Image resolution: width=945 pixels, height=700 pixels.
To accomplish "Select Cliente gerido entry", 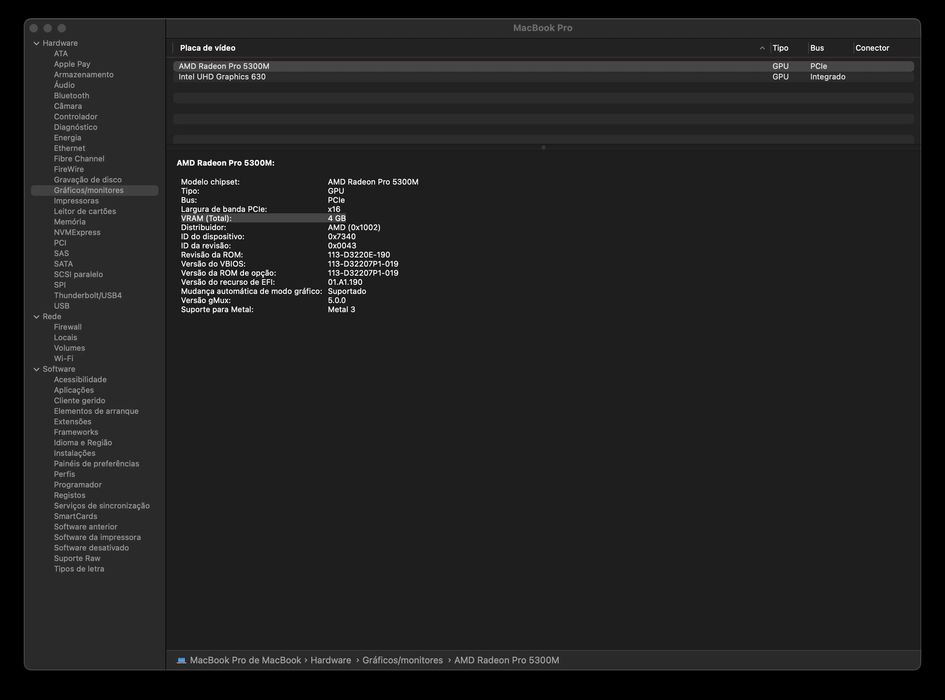I will pyautogui.click(x=80, y=401).
